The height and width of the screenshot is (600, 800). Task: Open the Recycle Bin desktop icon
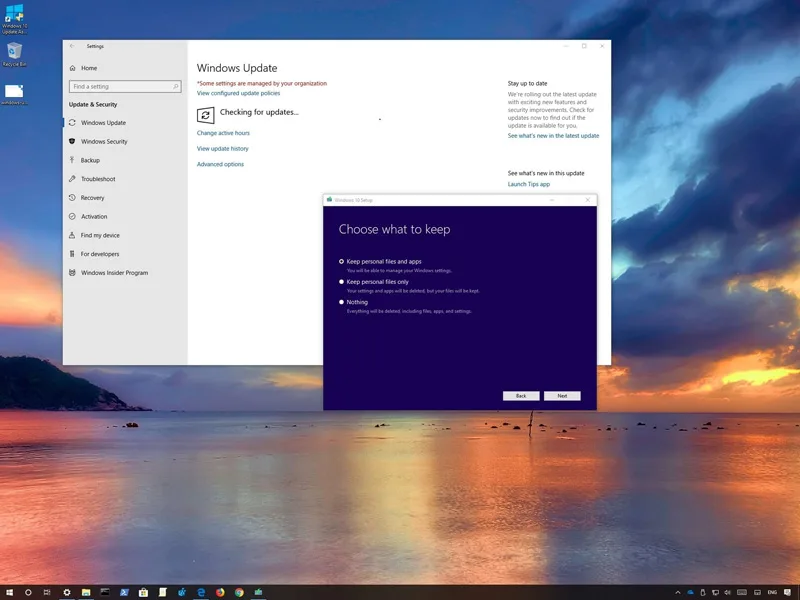pyautogui.click(x=14, y=55)
